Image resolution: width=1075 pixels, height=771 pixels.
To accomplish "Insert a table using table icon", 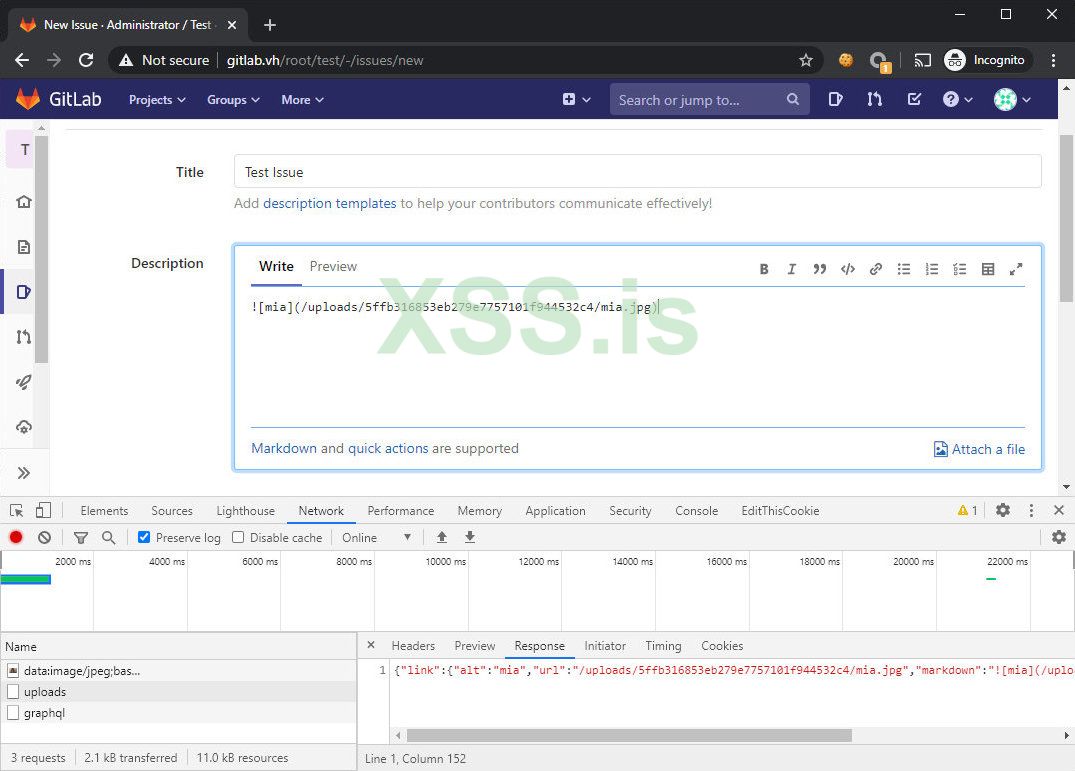I will click(988, 269).
